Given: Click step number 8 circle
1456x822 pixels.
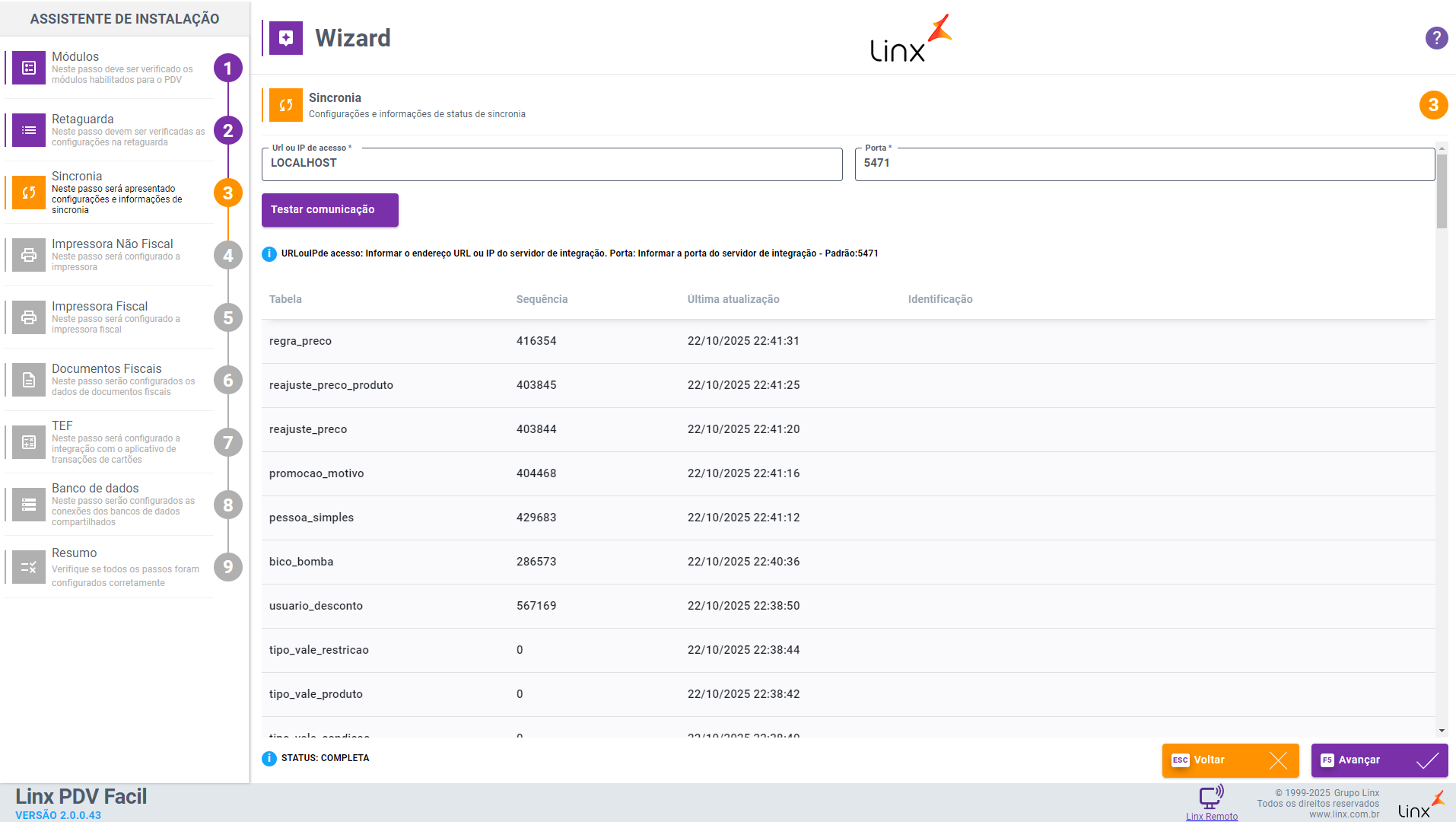Looking at the screenshot, I should pos(228,505).
